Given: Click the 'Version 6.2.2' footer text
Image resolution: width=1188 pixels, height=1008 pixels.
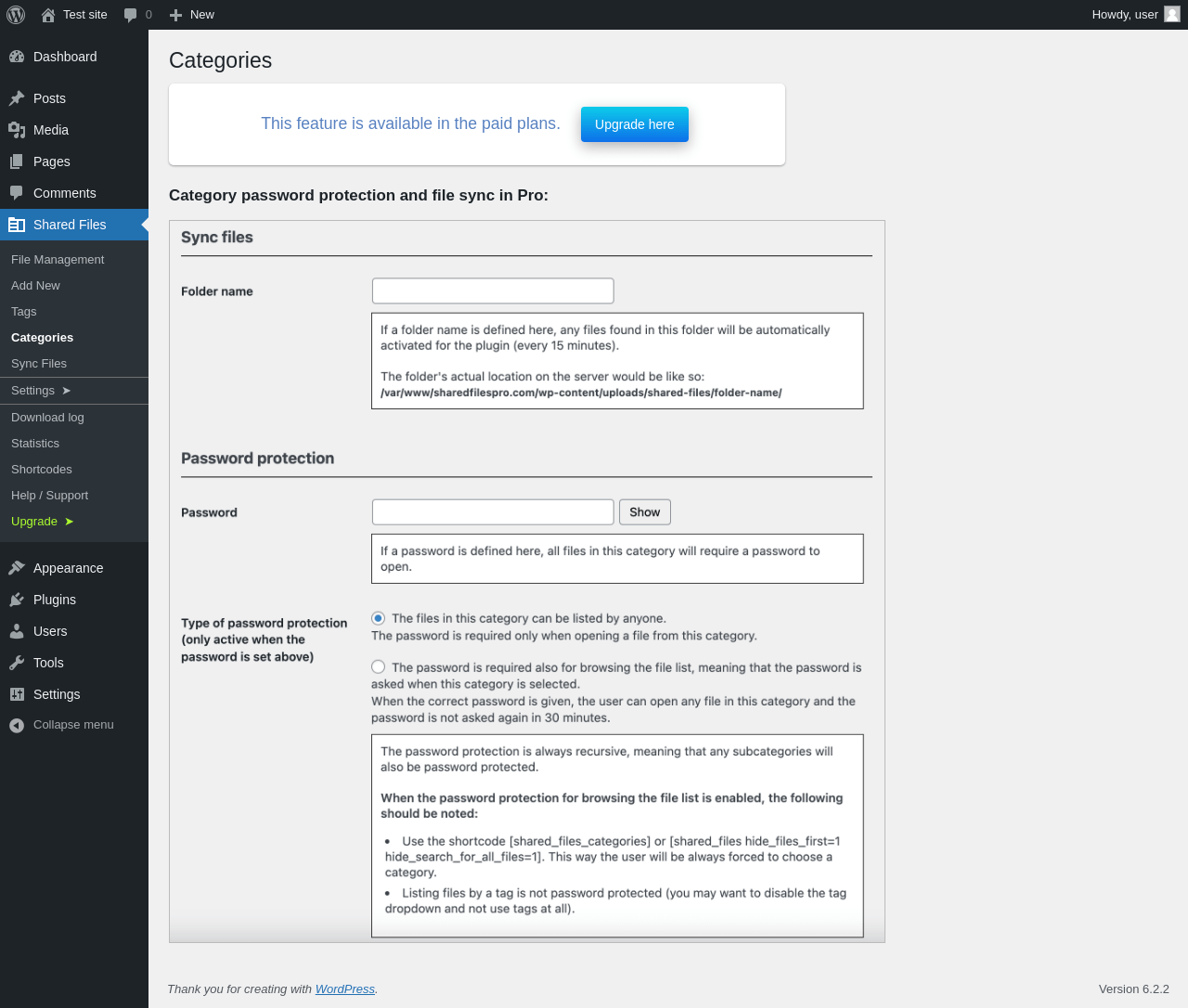Looking at the screenshot, I should click(x=1134, y=989).
